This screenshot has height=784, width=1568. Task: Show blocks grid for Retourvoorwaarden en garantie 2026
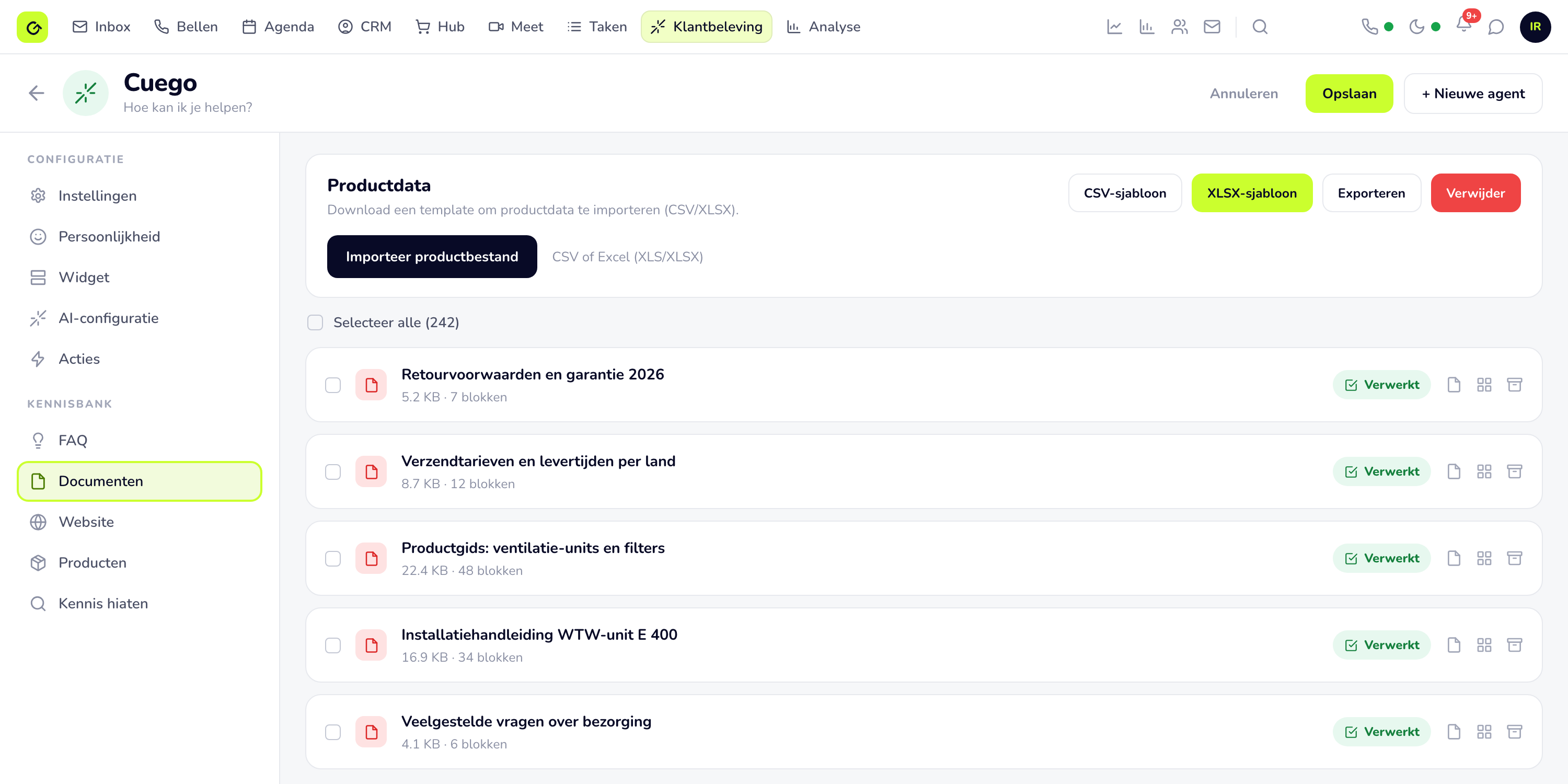[x=1484, y=385]
